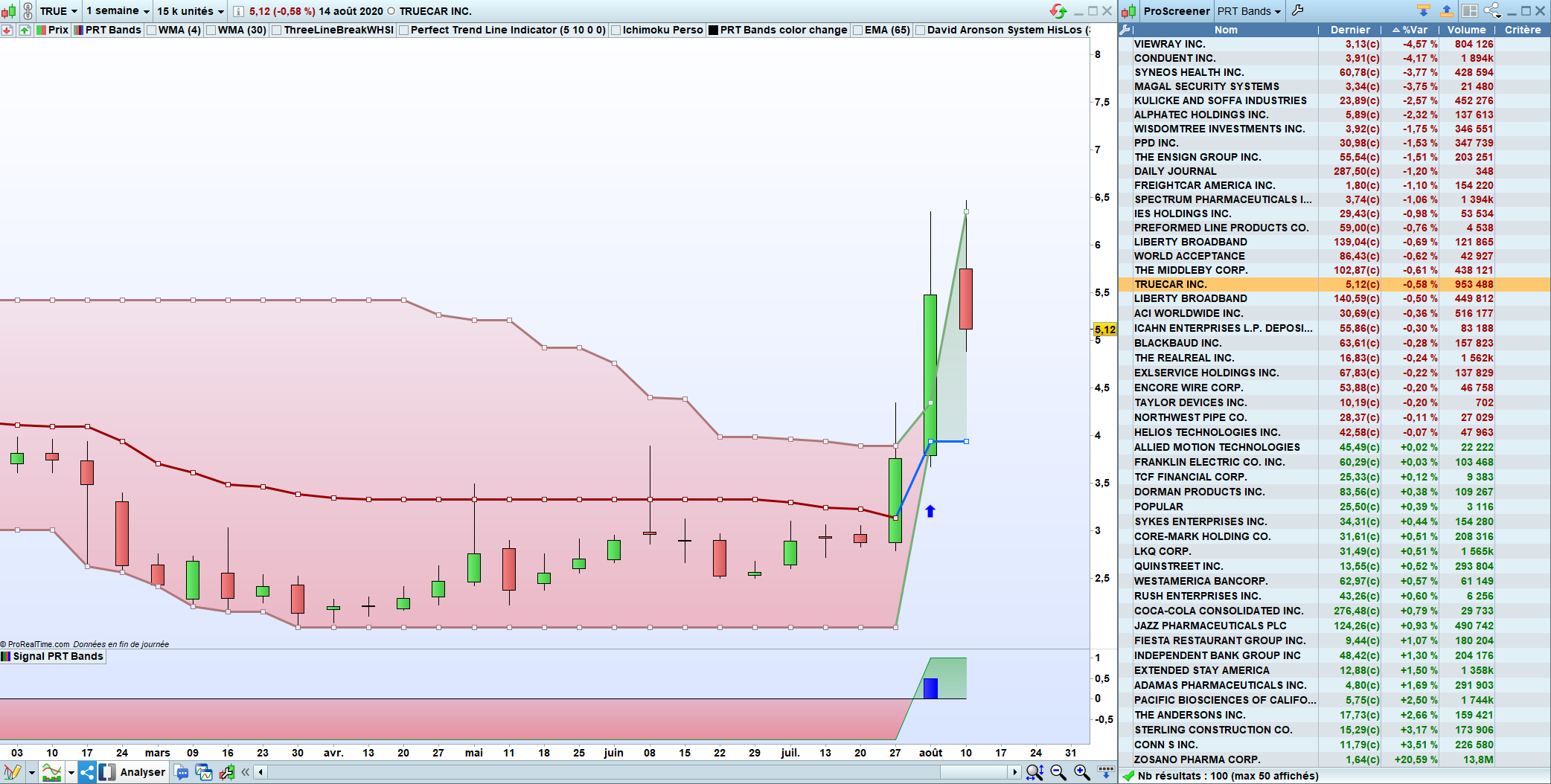The width and height of the screenshot is (1551, 784).
Task: Click the blue share icon
Action: tap(87, 772)
